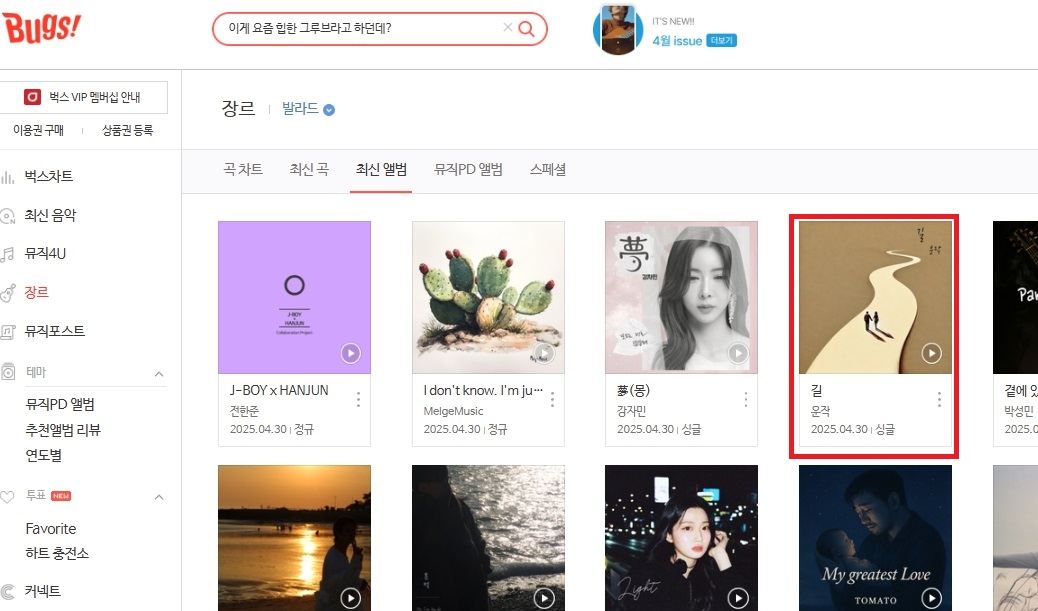1038x611 pixels.
Task: Open 커넥트 in the sidebar
Action: [42, 591]
